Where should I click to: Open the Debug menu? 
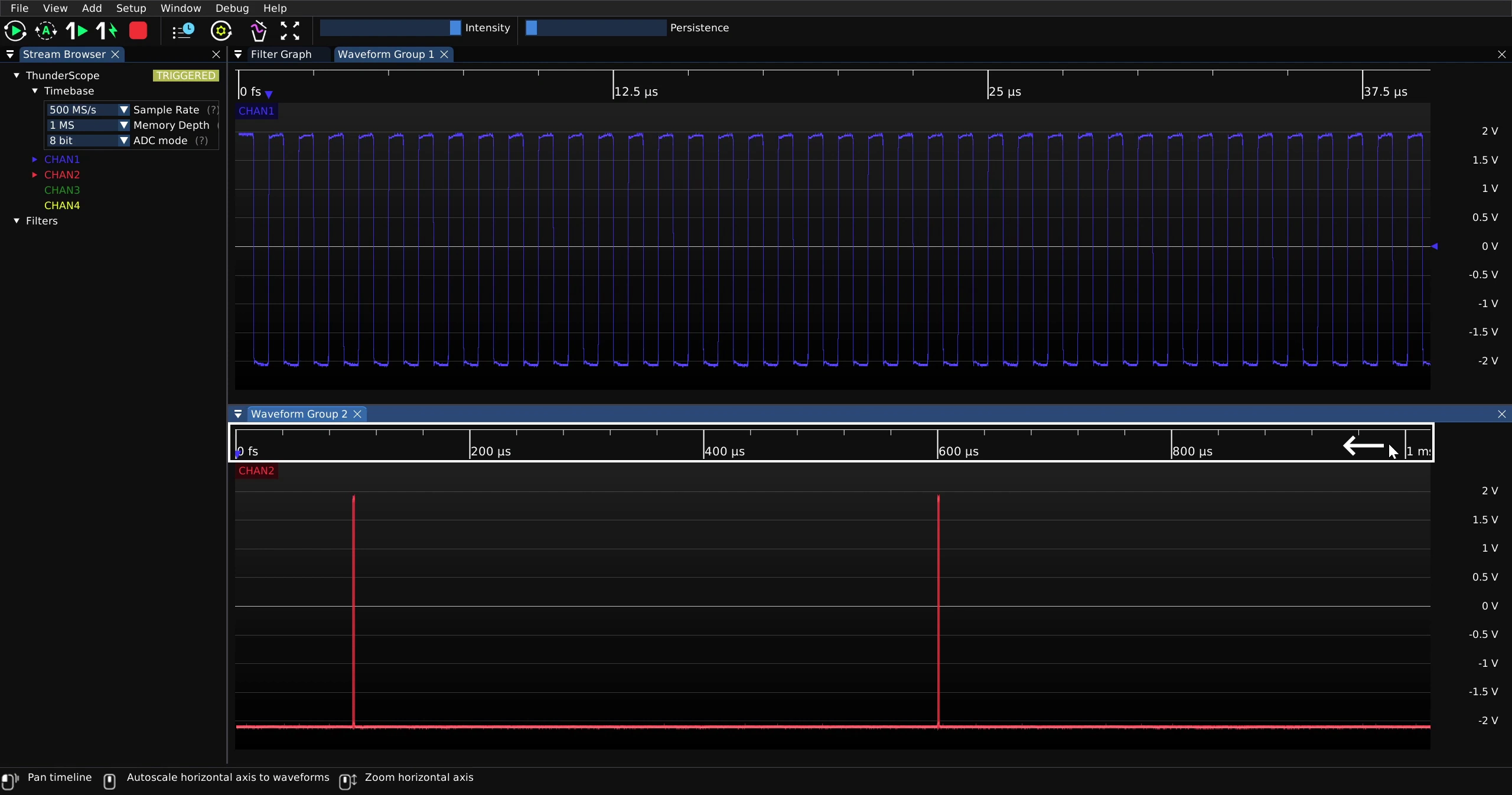tap(232, 8)
